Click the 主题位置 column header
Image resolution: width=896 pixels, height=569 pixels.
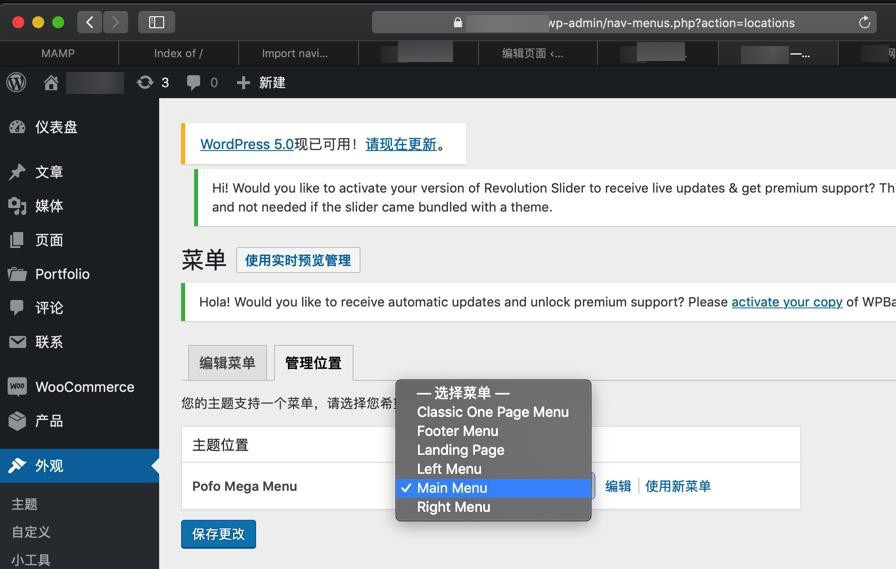click(220, 445)
